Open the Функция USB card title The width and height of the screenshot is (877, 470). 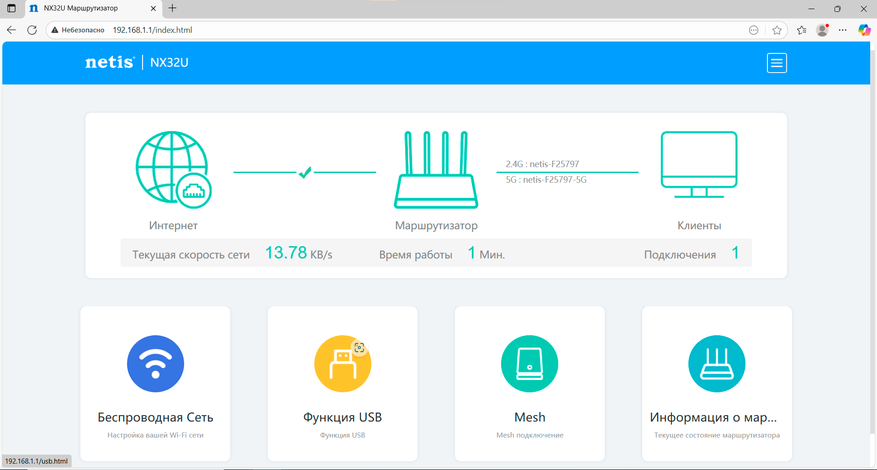[342, 417]
